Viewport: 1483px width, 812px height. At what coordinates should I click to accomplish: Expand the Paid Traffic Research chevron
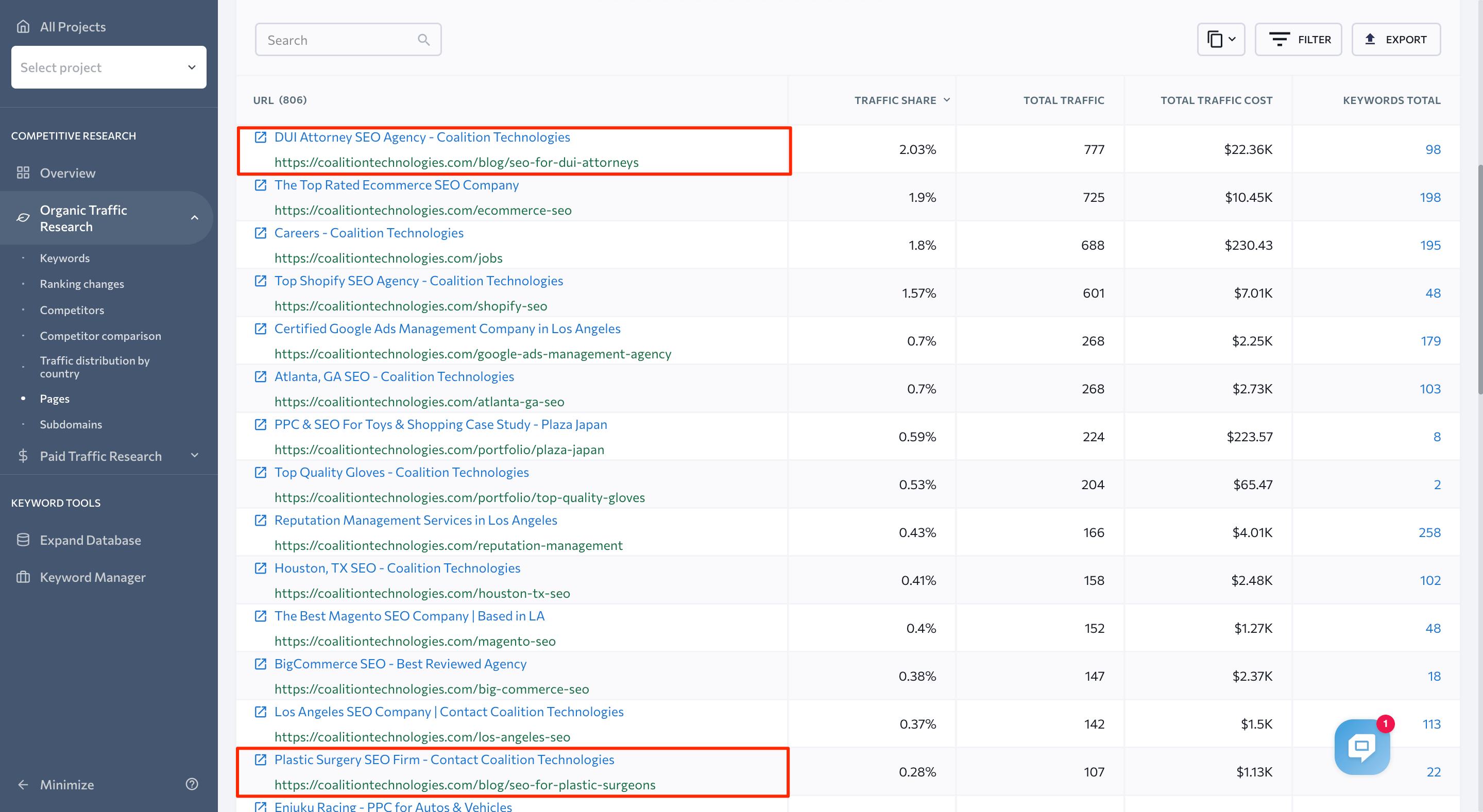195,456
